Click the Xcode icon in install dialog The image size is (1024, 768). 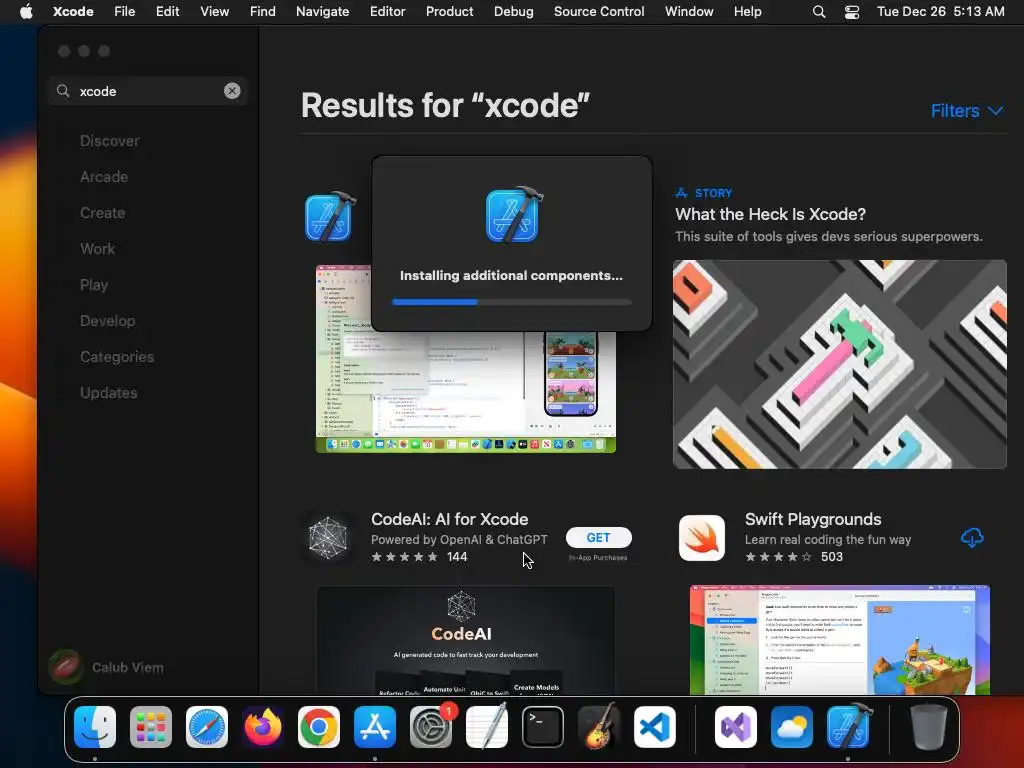click(x=514, y=215)
